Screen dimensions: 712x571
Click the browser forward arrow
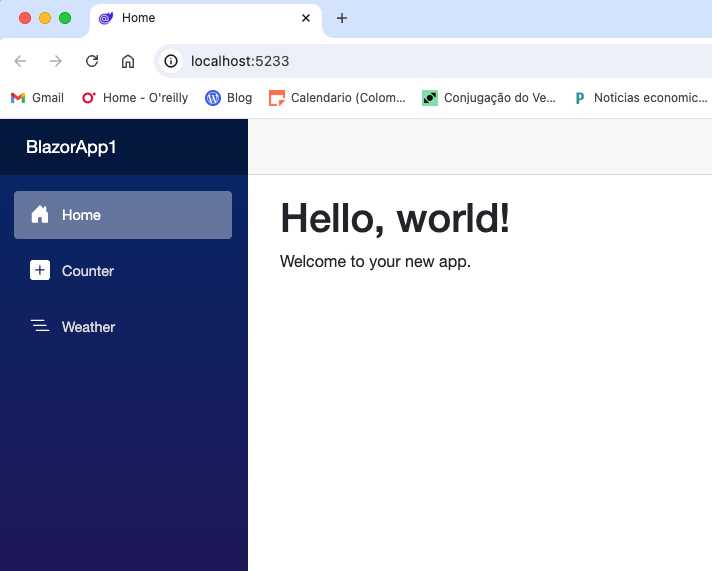click(56, 61)
